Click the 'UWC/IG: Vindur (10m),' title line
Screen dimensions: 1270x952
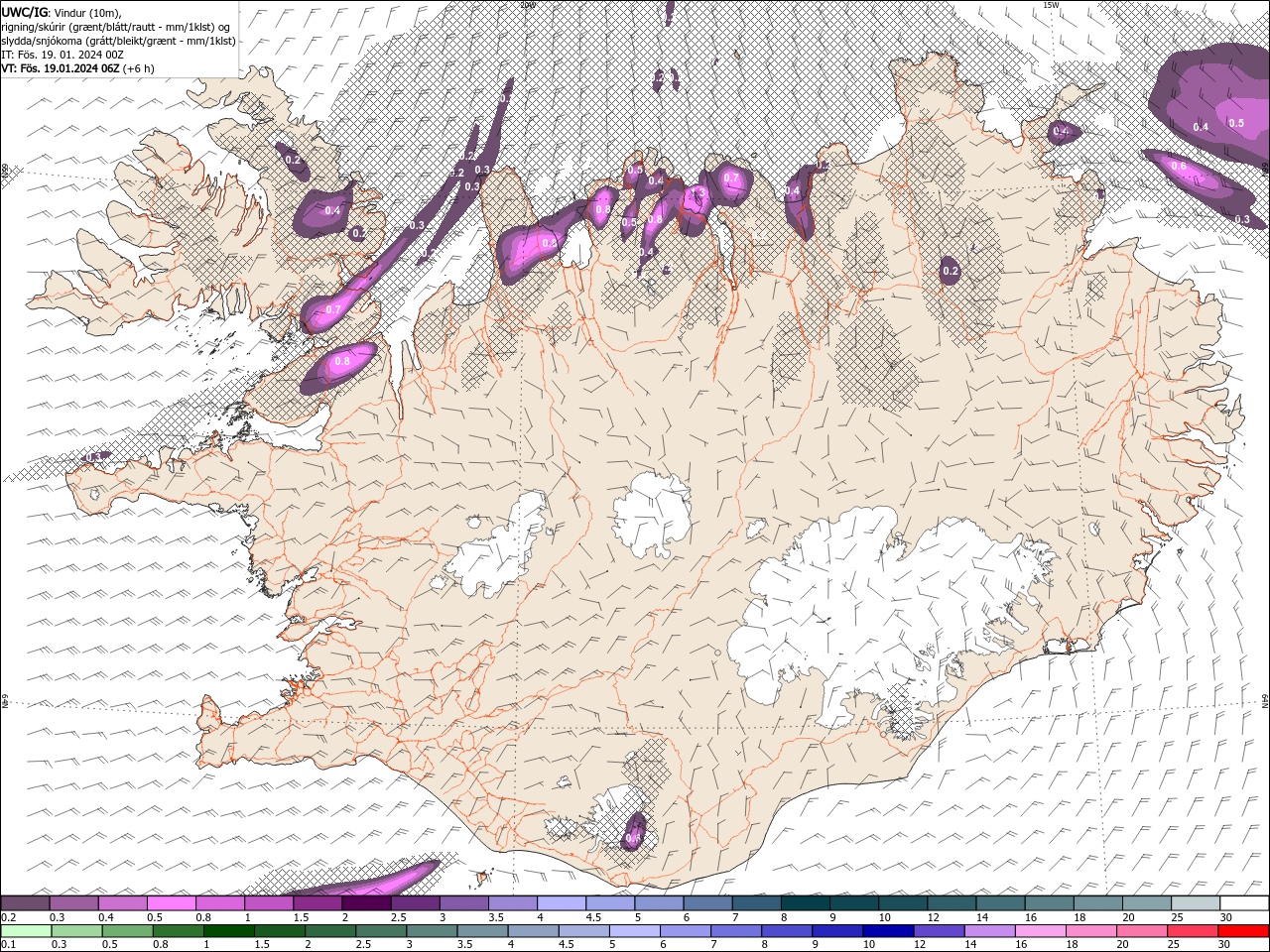(x=63, y=12)
